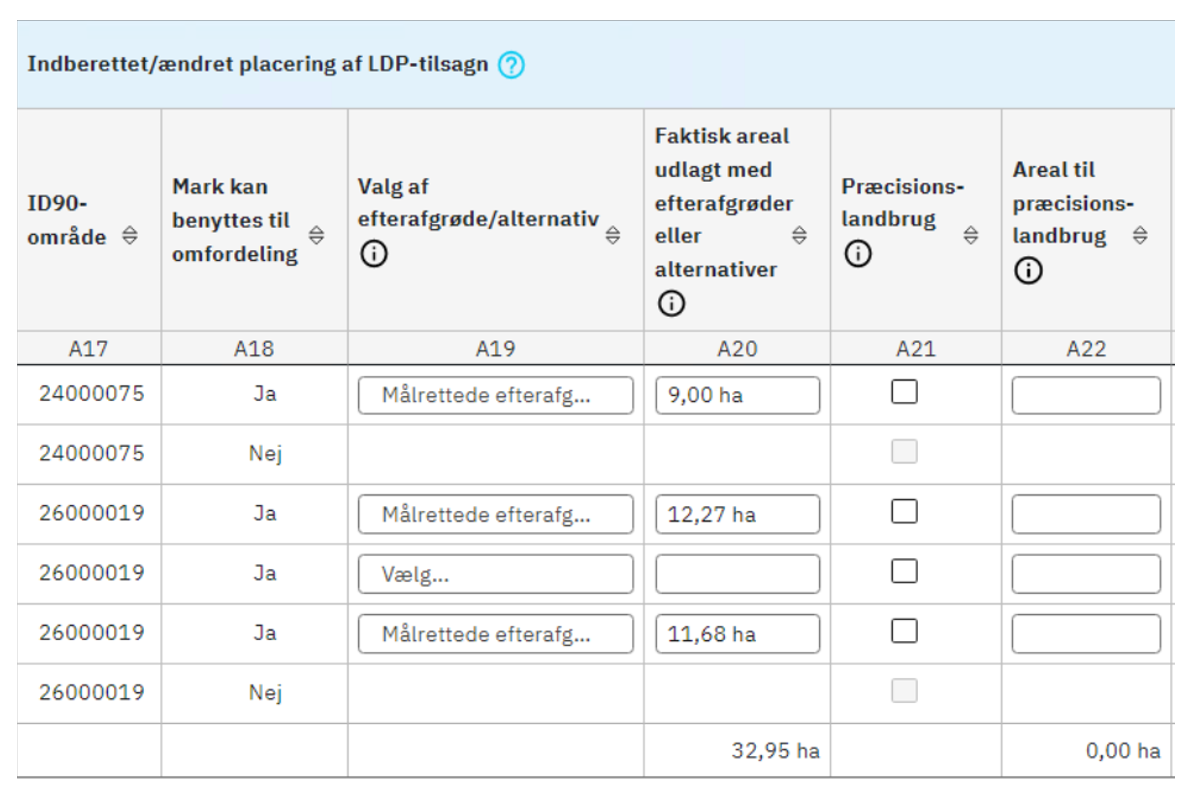Click the 11,68 ha input field

737,633
